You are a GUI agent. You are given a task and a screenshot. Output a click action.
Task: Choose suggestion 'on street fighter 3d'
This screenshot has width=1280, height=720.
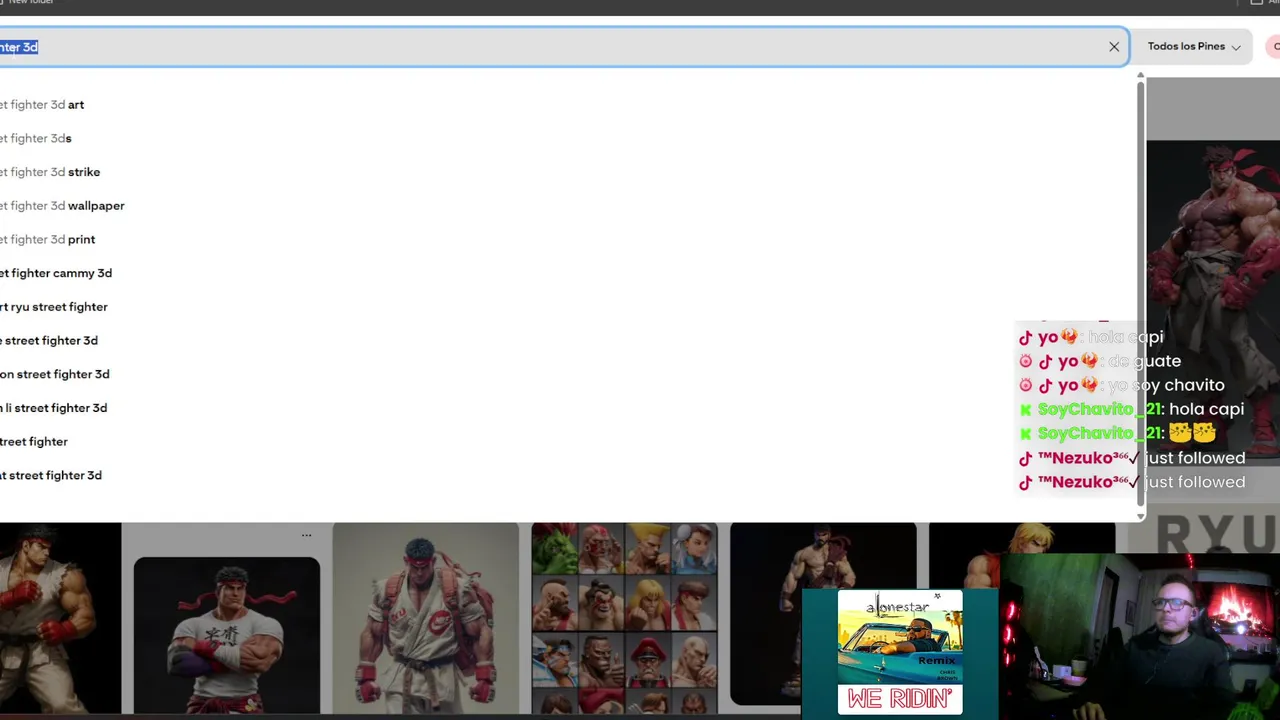pos(55,374)
